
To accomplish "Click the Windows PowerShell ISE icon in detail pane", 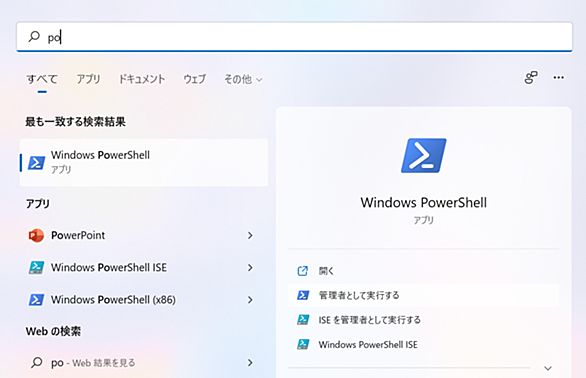I will point(303,344).
